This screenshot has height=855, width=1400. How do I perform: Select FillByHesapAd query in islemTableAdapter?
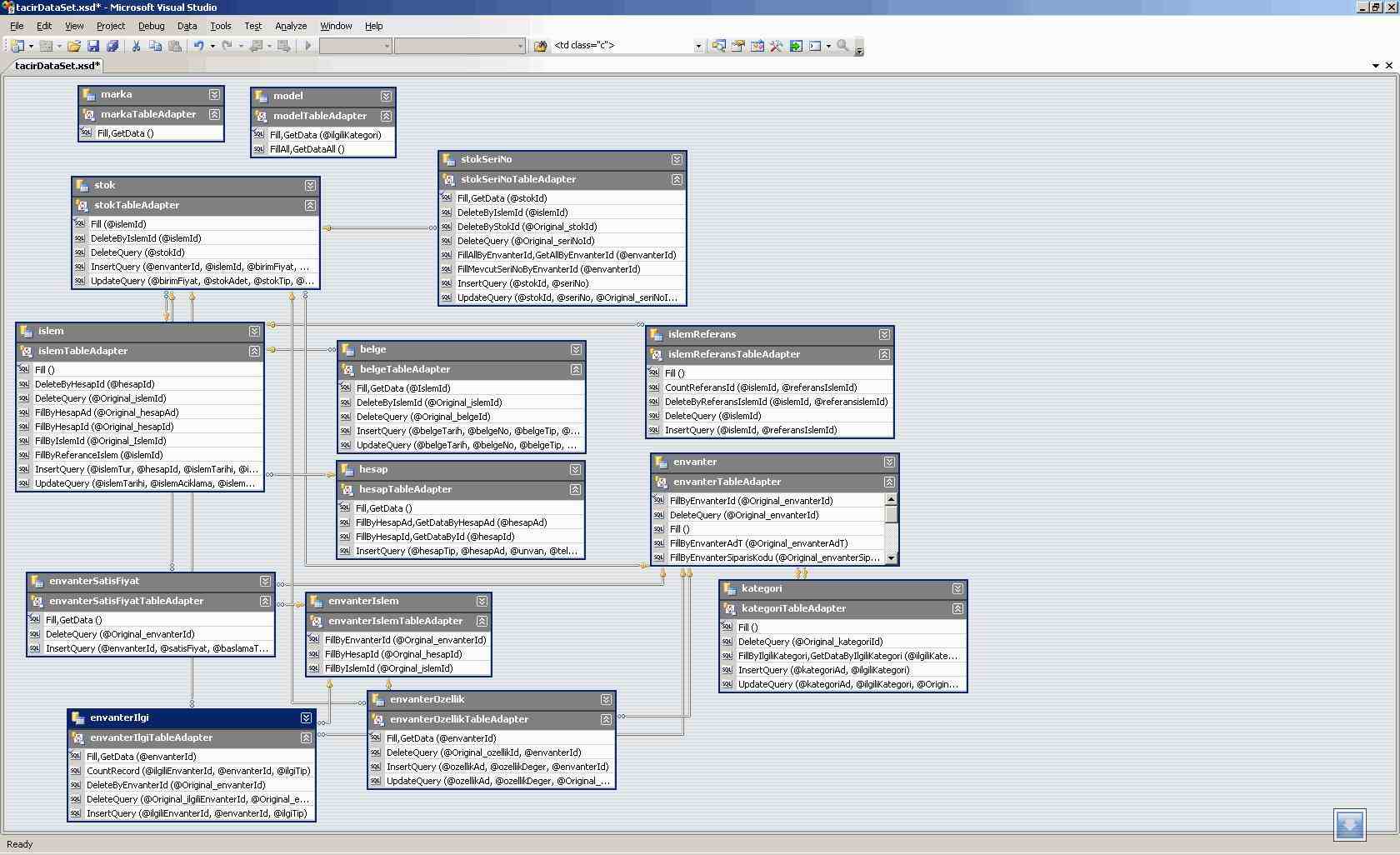(107, 412)
